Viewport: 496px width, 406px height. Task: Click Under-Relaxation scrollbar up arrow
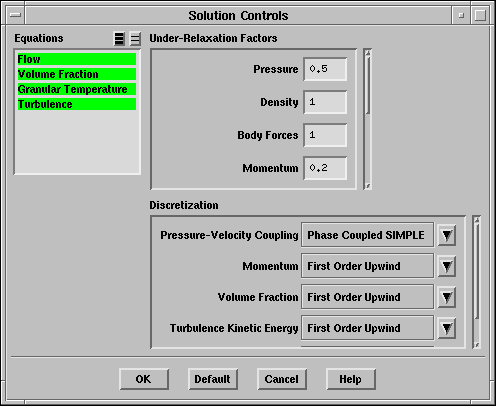click(368, 53)
